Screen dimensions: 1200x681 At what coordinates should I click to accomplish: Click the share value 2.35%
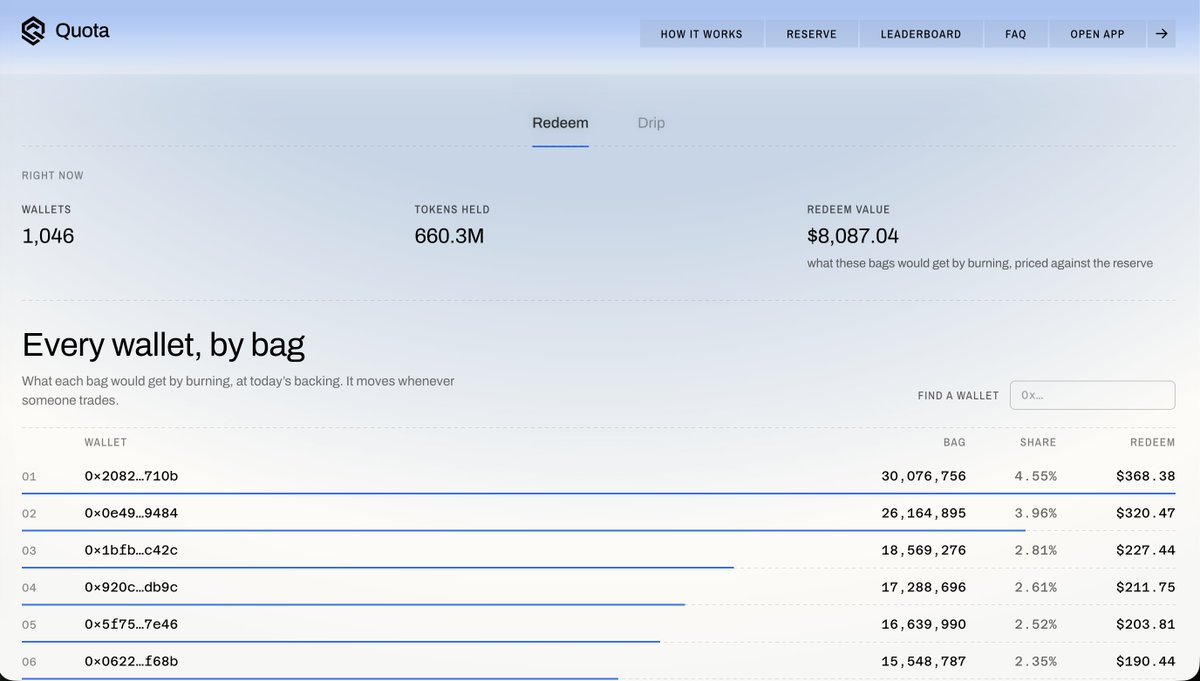pos(1035,661)
